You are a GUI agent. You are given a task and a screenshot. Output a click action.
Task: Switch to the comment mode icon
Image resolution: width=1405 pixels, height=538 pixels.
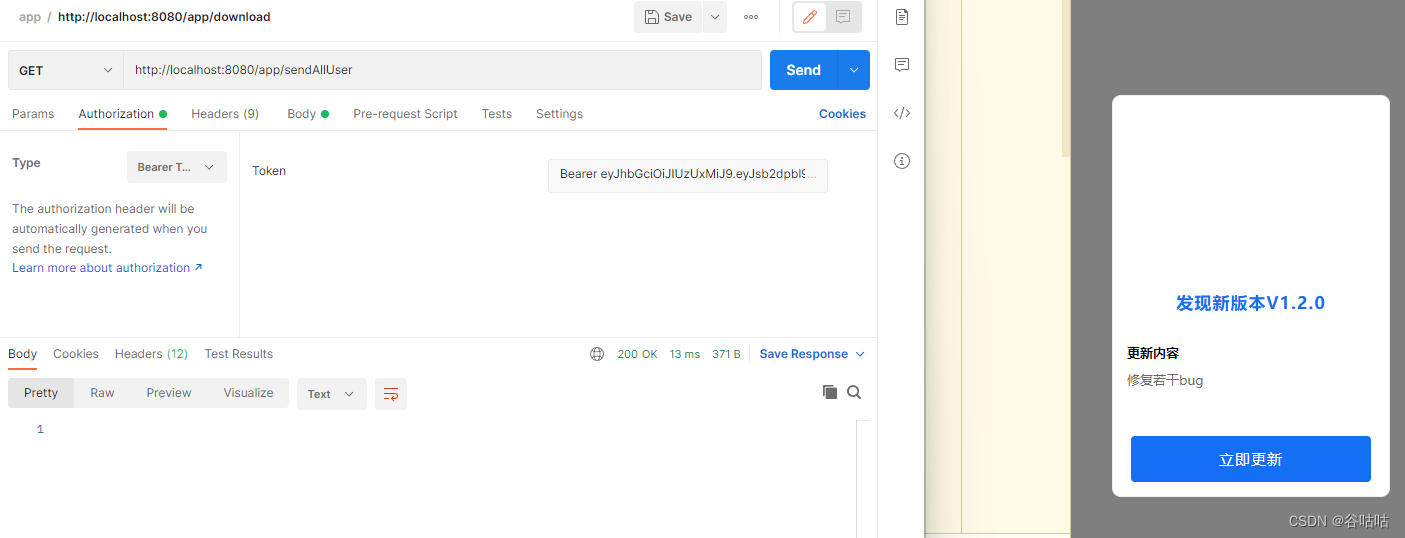[843, 17]
